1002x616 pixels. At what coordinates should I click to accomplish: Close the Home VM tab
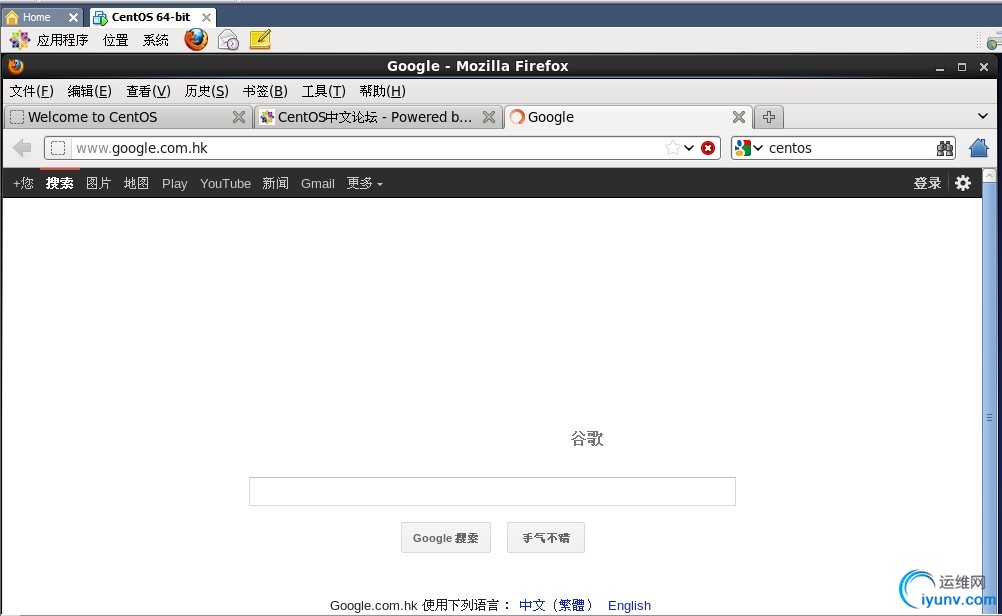click(x=73, y=17)
